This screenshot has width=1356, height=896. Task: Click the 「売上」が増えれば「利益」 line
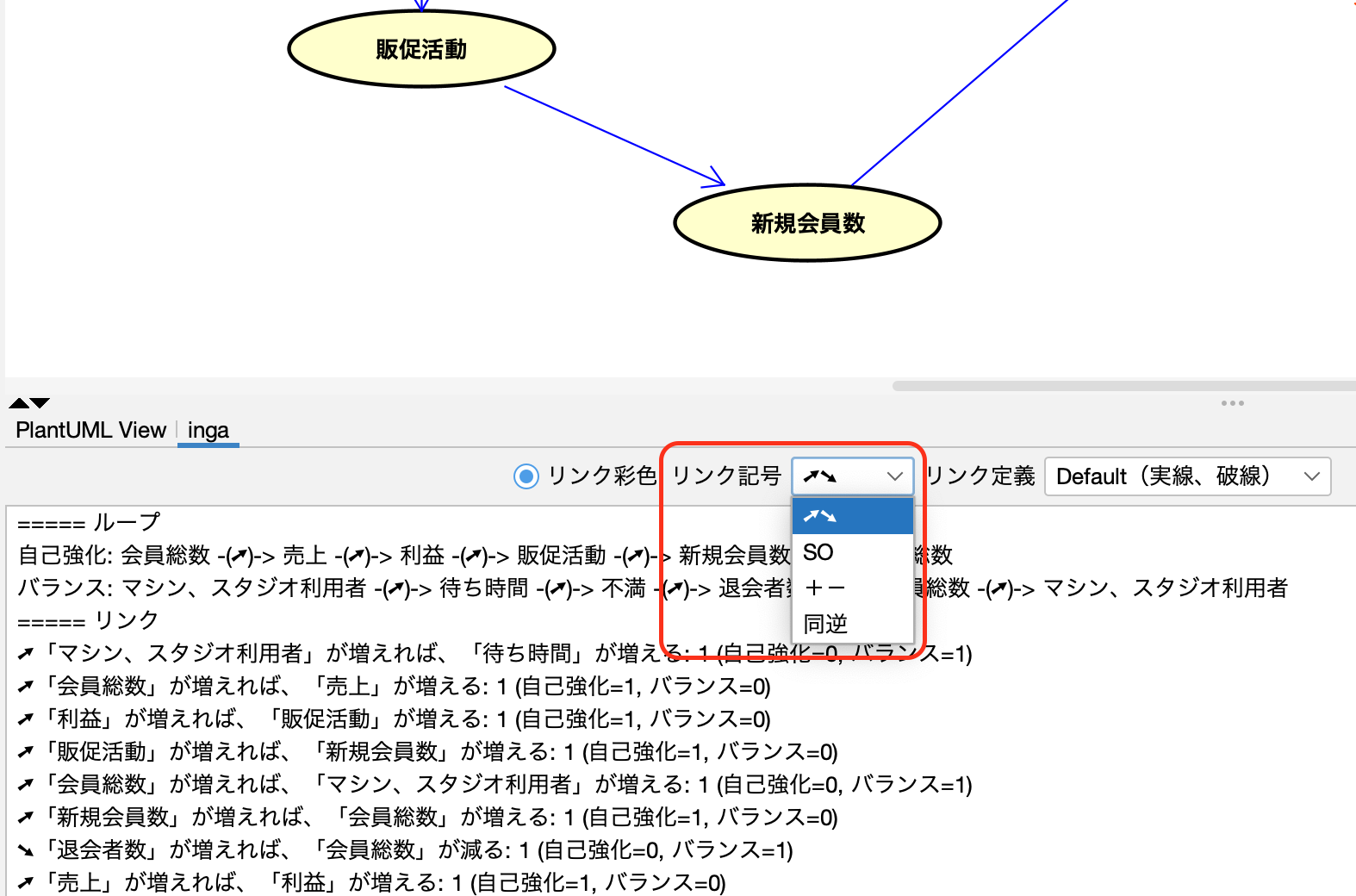point(371,882)
